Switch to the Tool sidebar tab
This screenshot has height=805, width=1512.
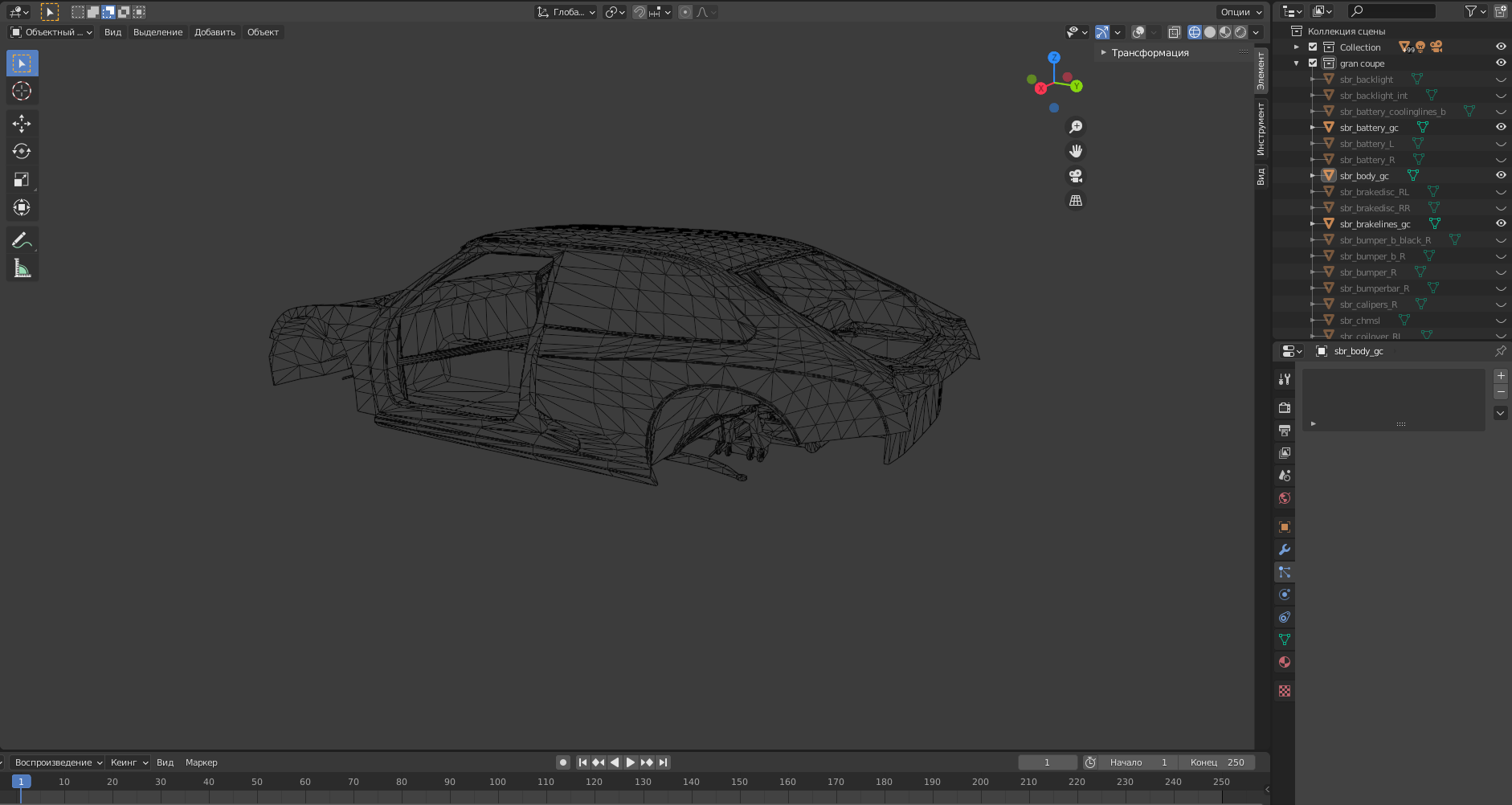point(1261,129)
